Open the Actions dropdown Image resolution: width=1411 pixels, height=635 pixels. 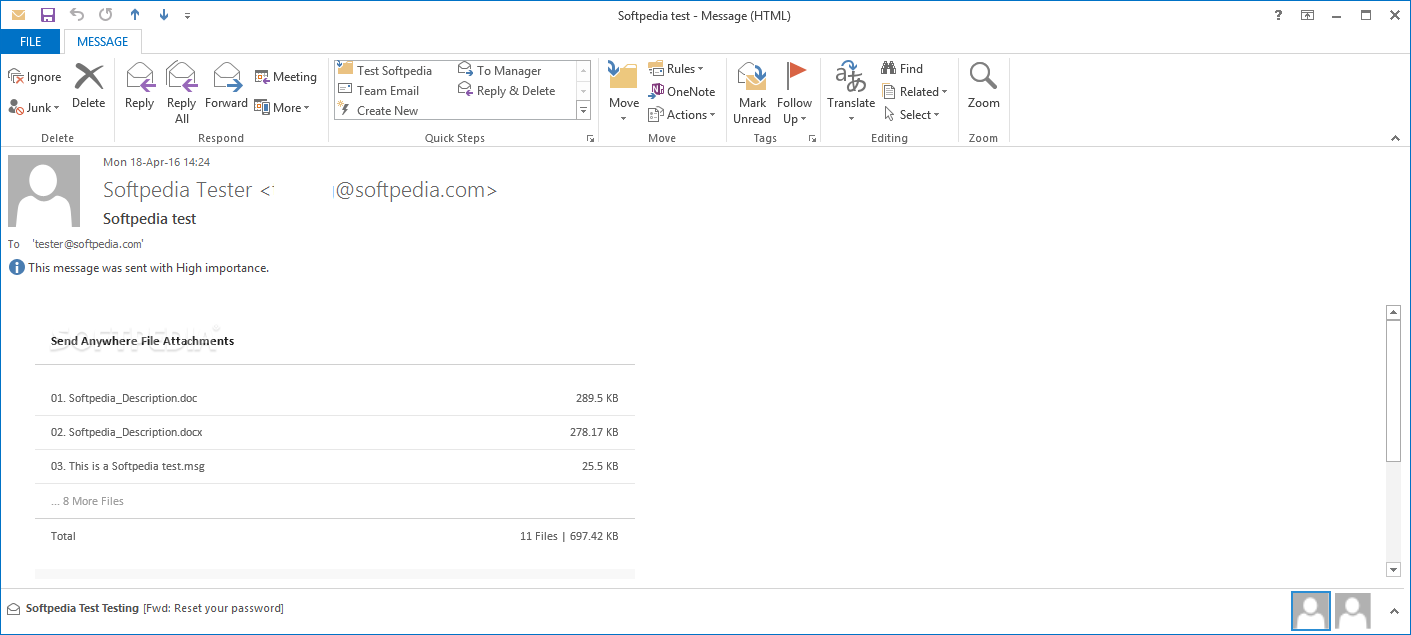pyautogui.click(x=682, y=114)
